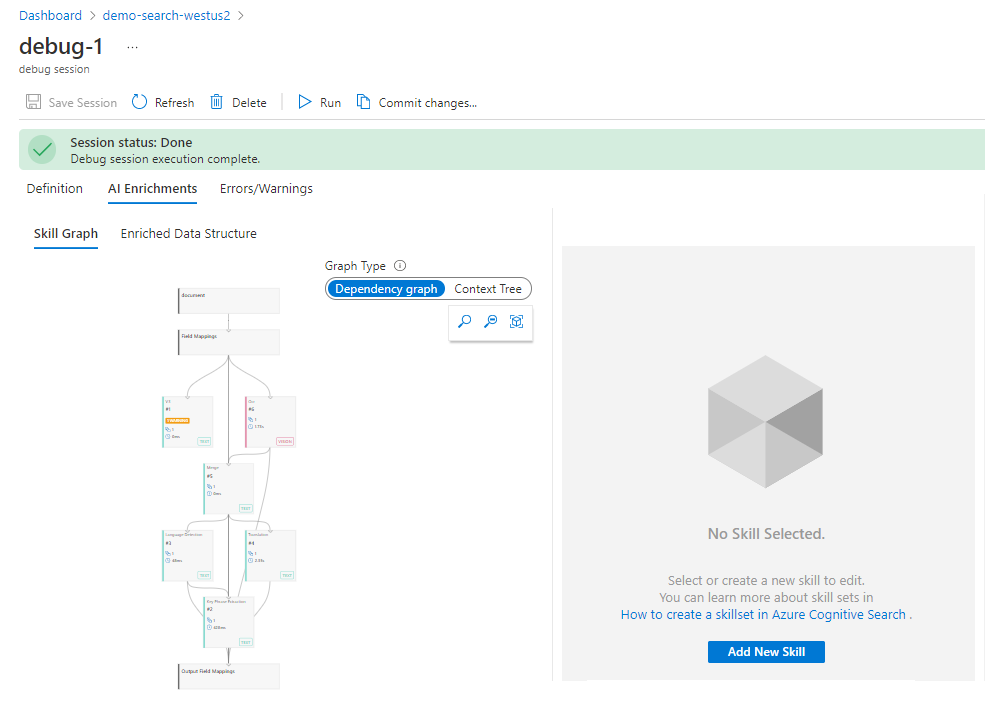Select the Ocr skill #6 node
This screenshot has height=701, width=985.
270,421
